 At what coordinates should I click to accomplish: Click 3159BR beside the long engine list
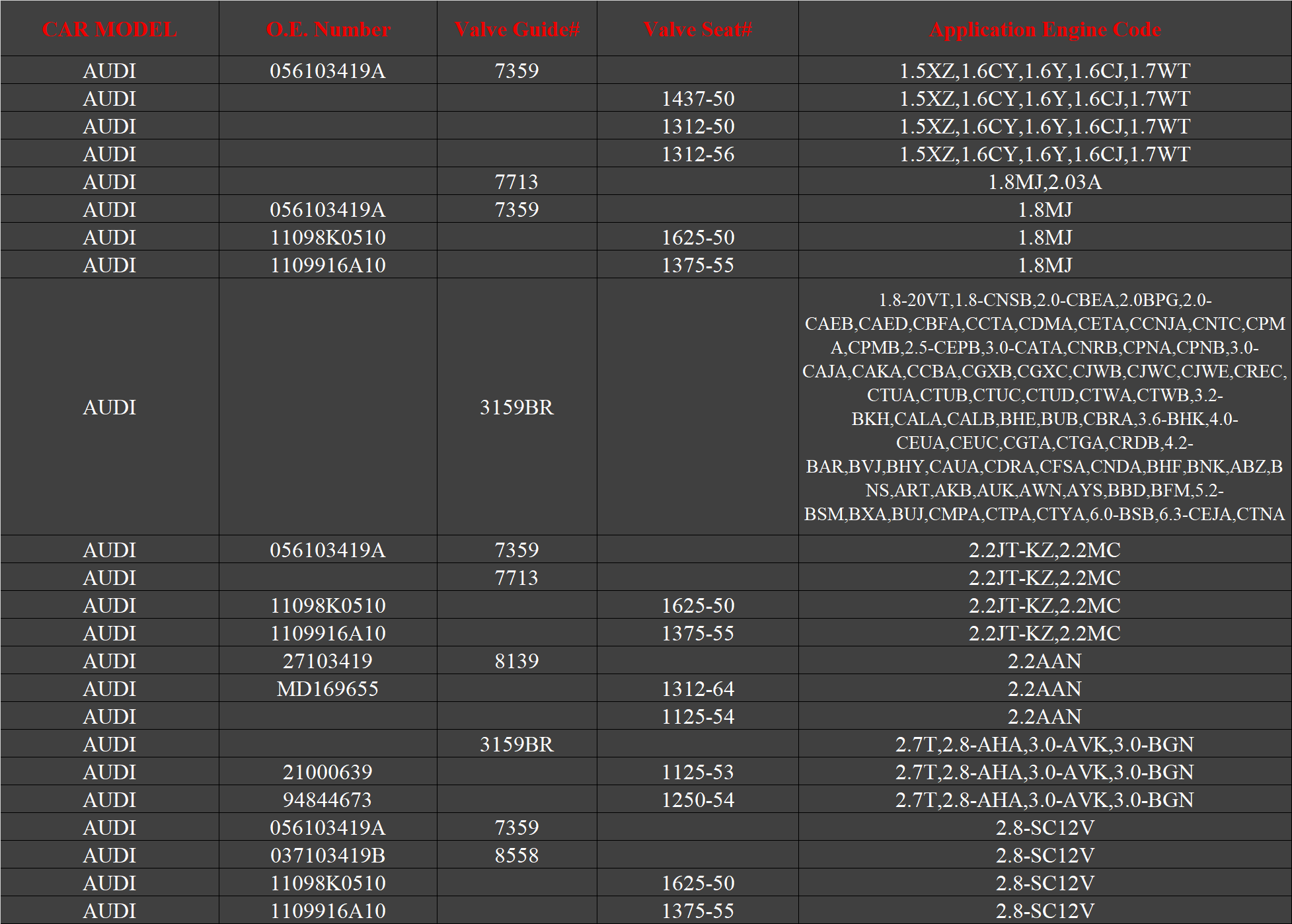pos(517,407)
